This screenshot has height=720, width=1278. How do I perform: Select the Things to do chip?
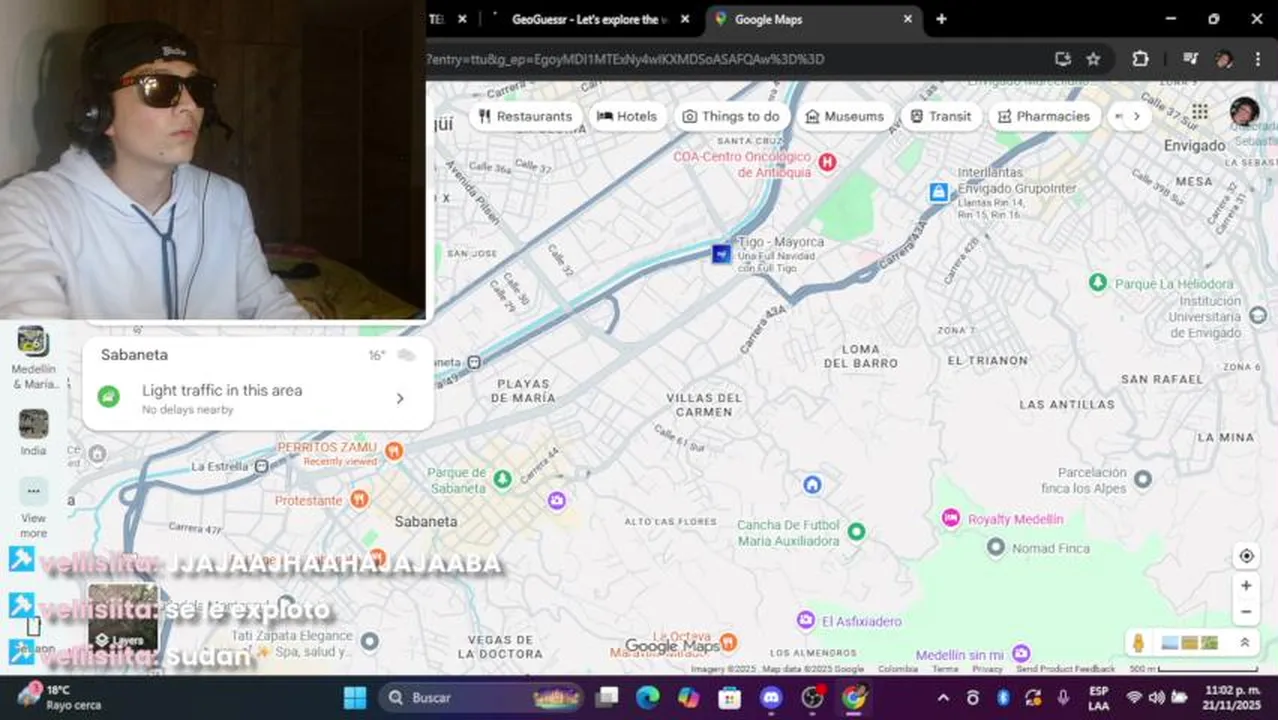(731, 116)
